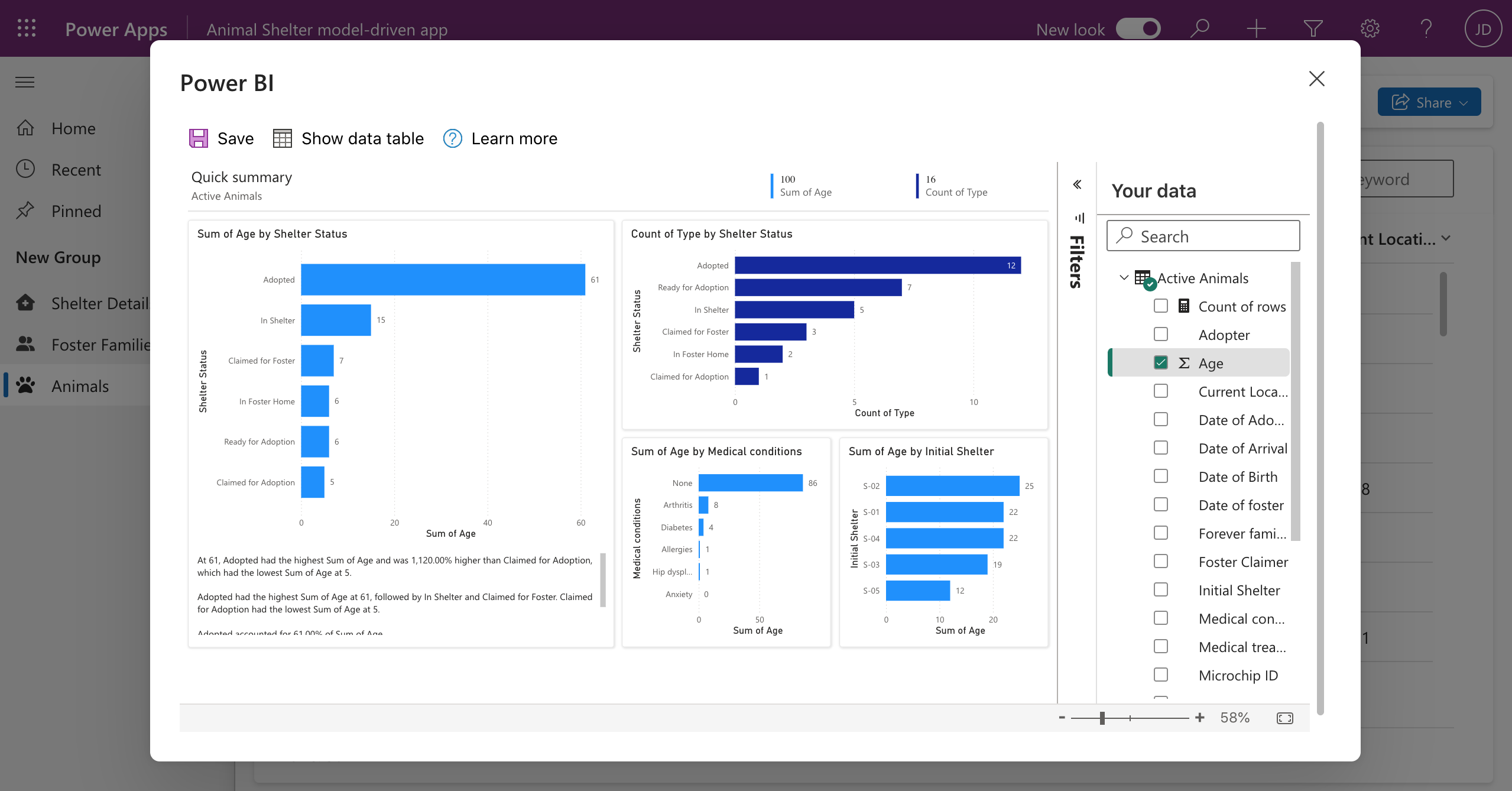1512x791 pixels.
Task: Check the Adopter field checkbox
Action: [1161, 335]
